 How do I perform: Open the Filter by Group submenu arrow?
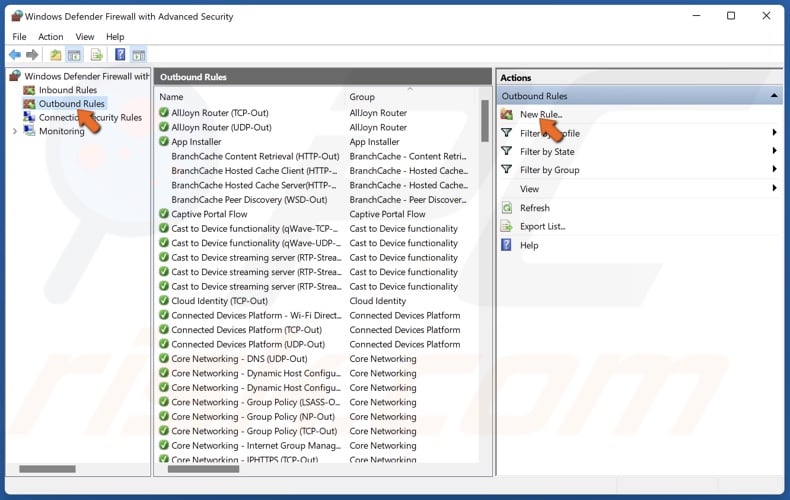774,169
